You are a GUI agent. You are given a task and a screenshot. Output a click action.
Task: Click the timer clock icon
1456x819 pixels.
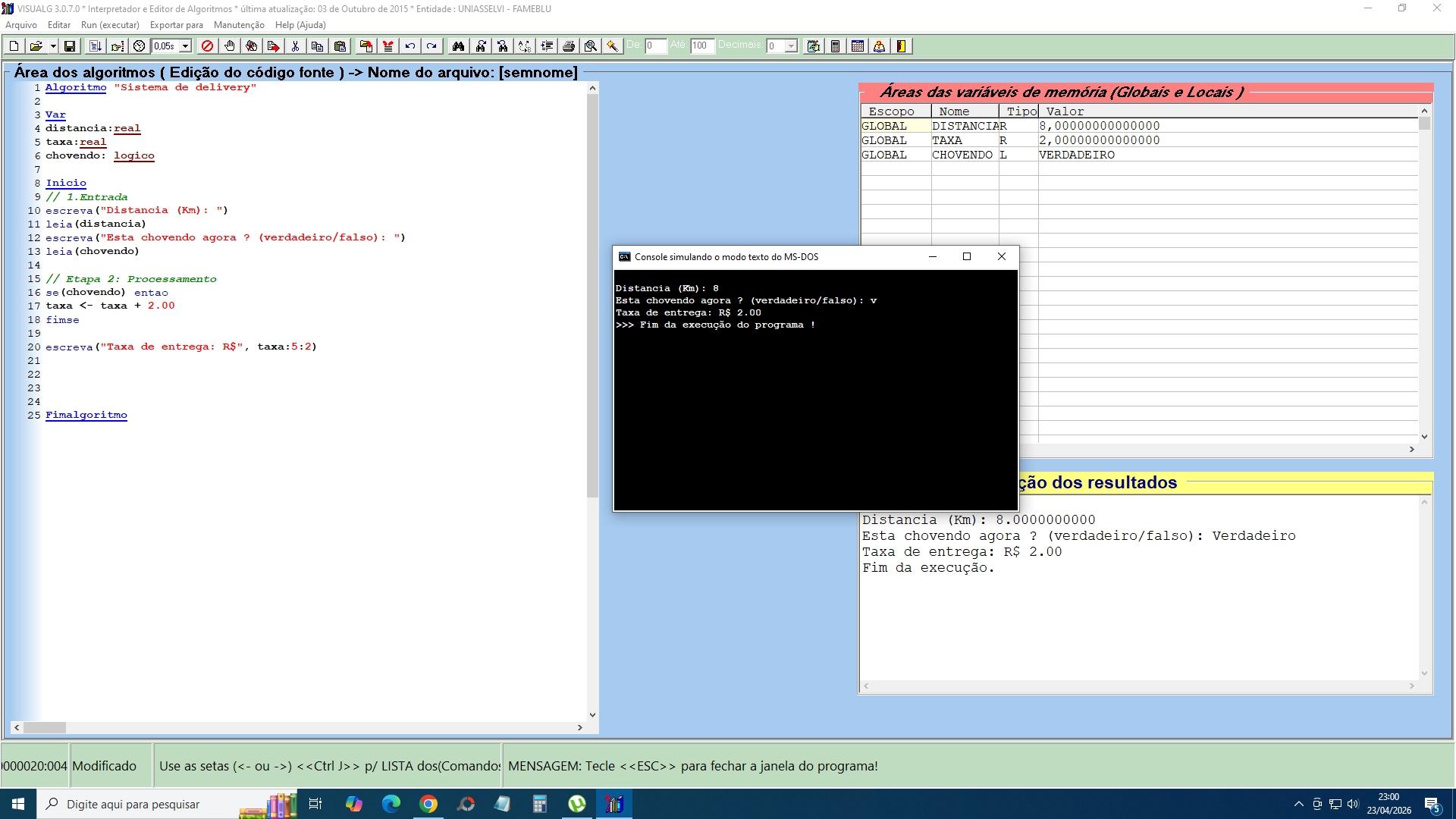(140, 46)
